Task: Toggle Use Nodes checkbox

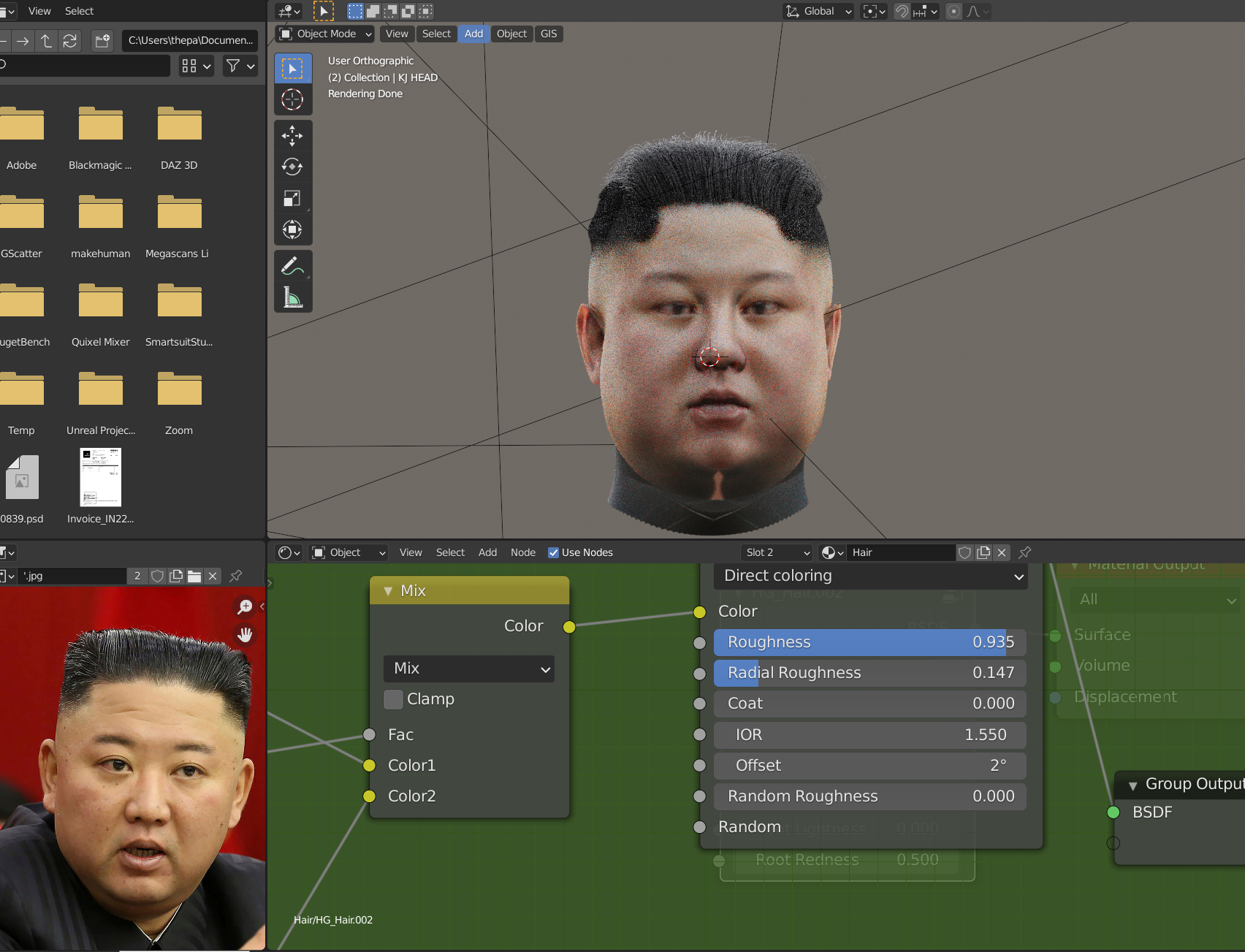Action: [554, 553]
